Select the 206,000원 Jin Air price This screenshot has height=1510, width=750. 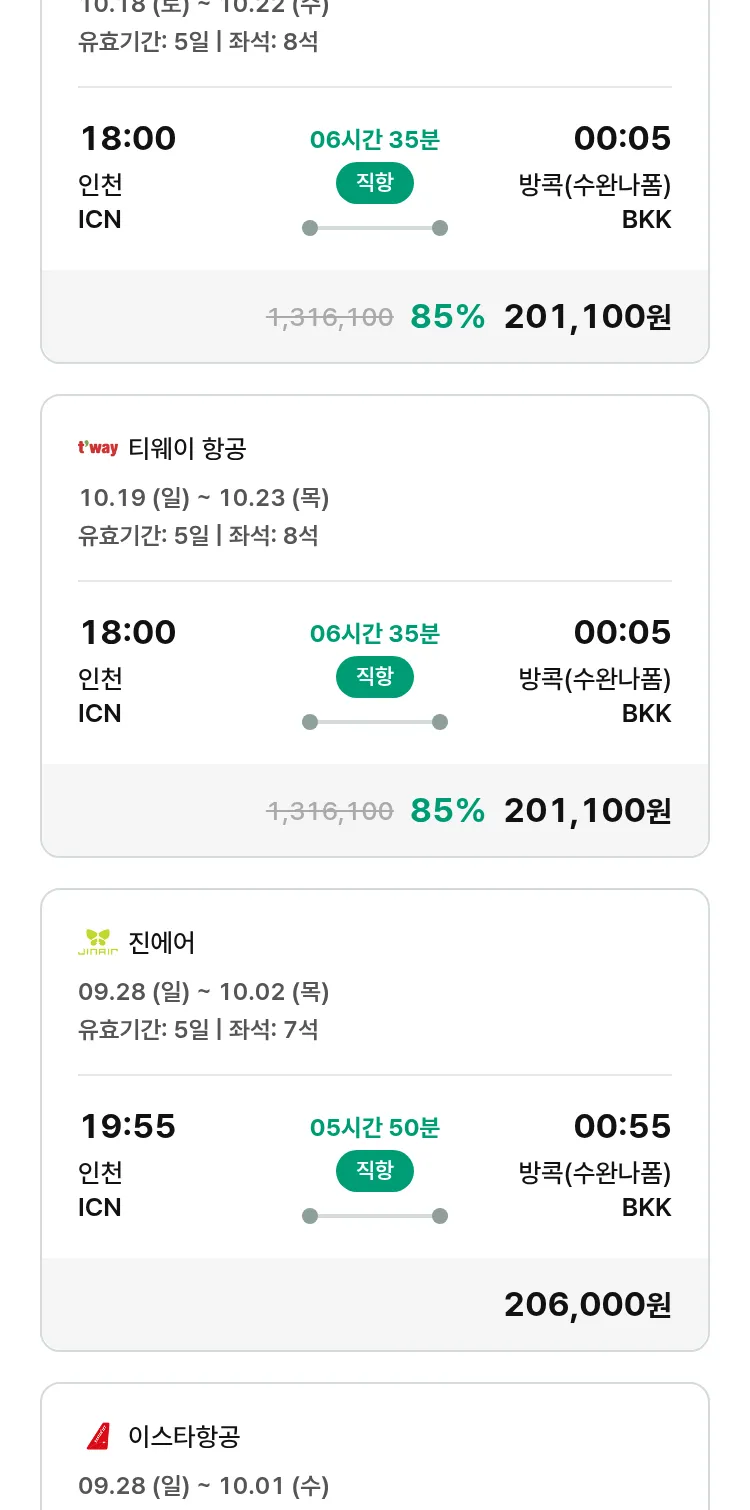[587, 1304]
